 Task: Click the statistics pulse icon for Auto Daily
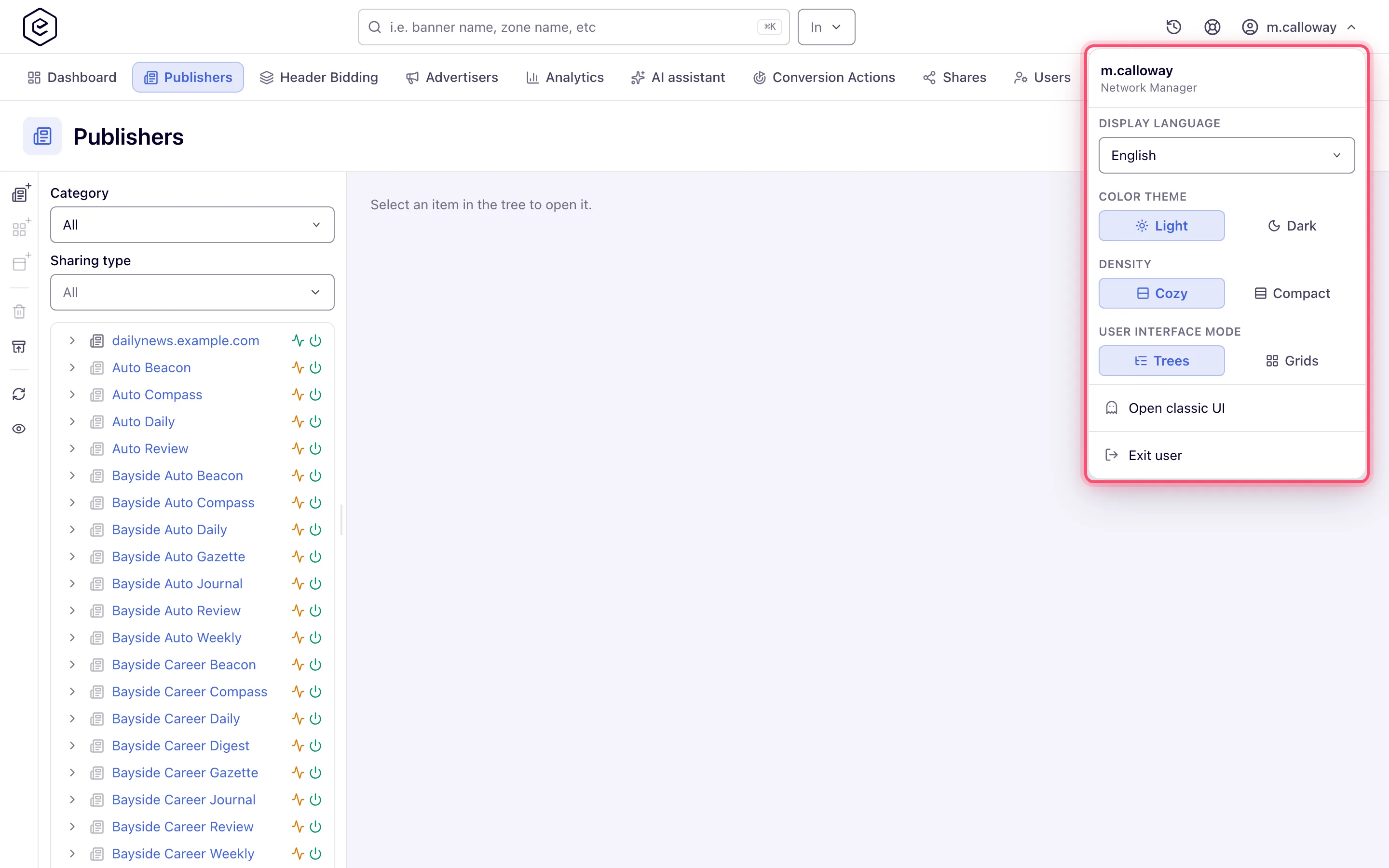tap(297, 421)
